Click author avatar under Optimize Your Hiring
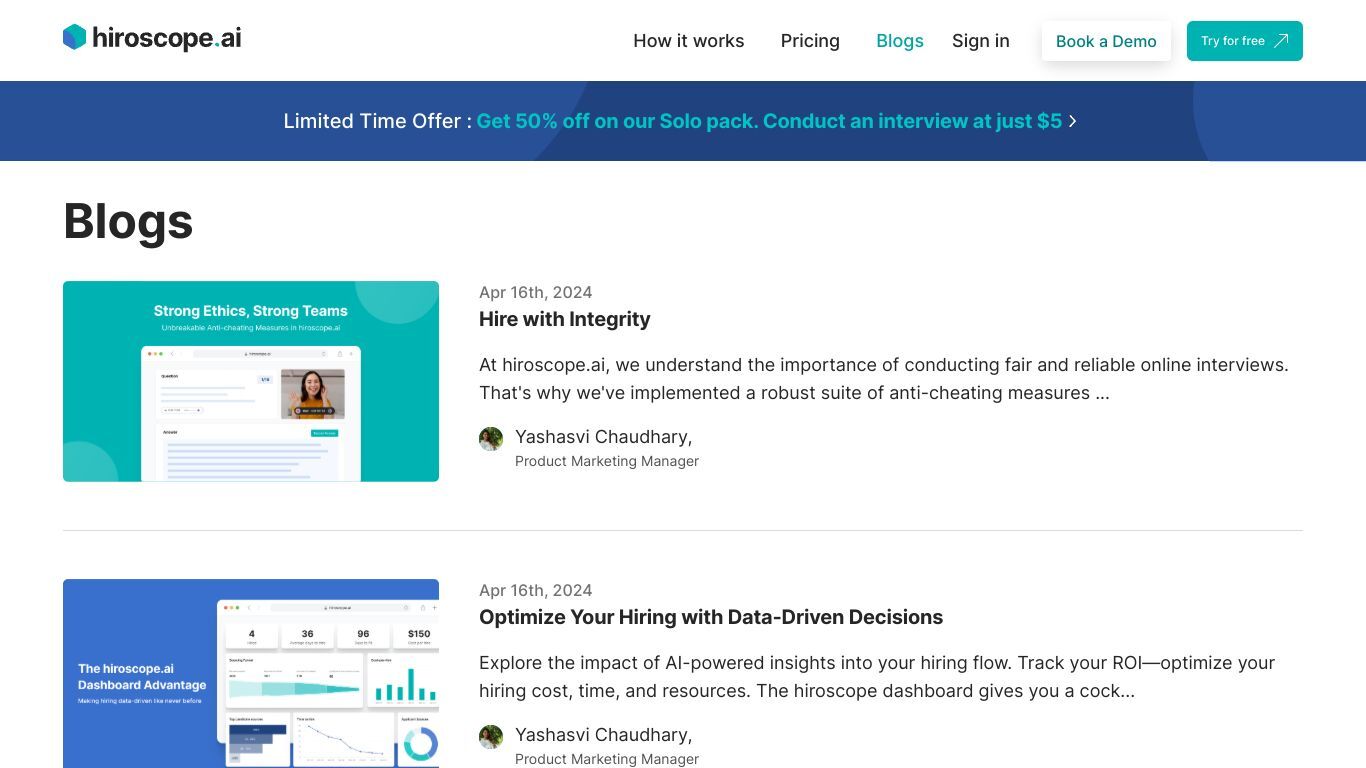The height and width of the screenshot is (768, 1366). click(491, 737)
